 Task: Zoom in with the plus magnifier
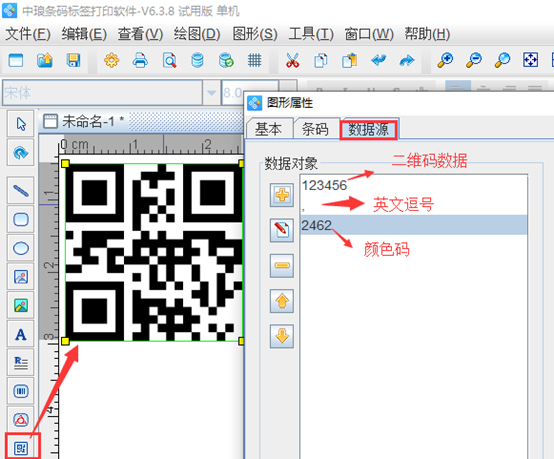(445, 60)
